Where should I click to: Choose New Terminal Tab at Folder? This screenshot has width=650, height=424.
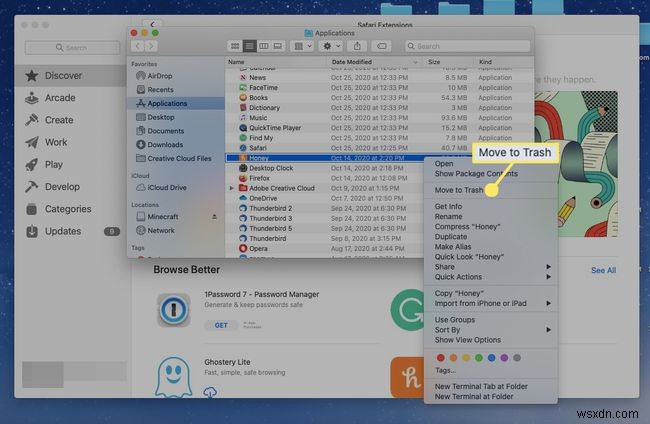click(x=481, y=386)
